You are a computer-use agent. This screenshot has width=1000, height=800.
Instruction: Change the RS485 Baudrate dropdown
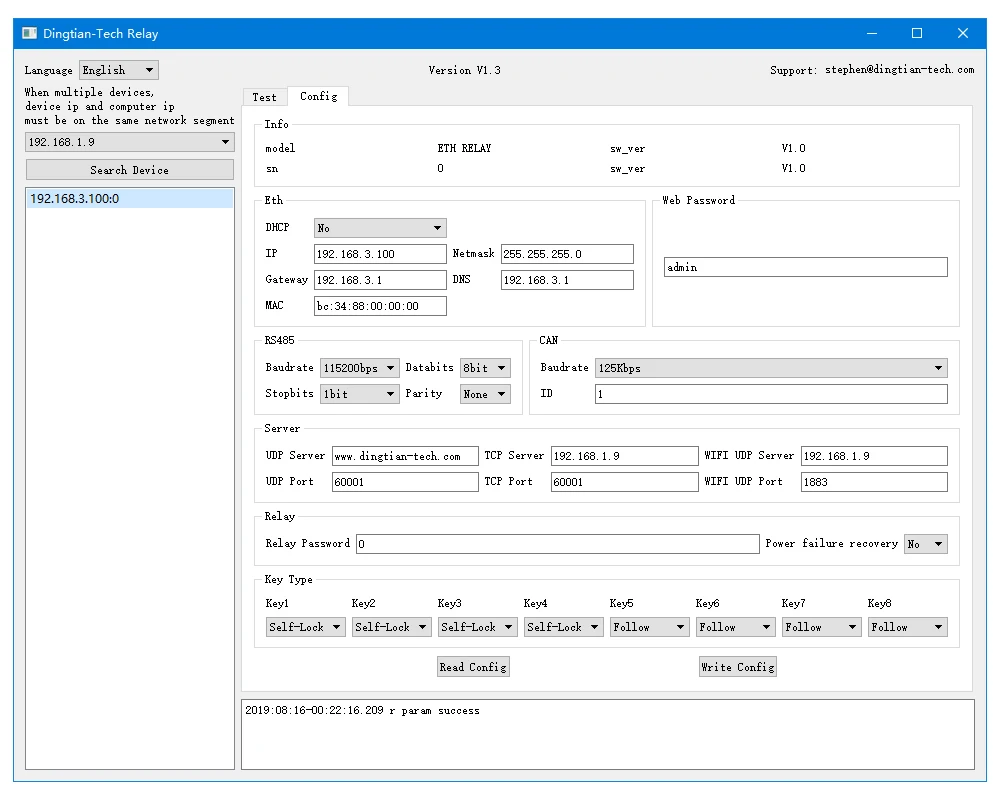coord(359,368)
